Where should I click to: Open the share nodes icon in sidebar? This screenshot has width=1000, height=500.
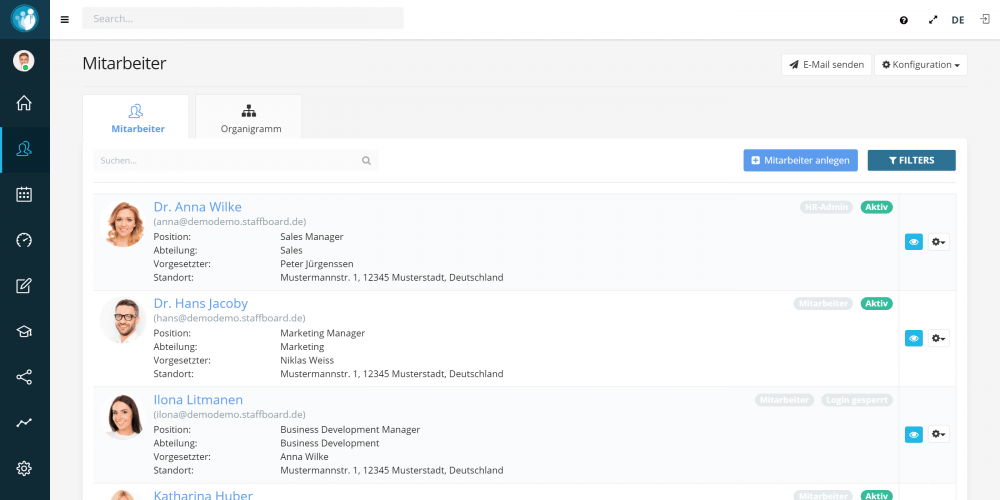tap(24, 377)
